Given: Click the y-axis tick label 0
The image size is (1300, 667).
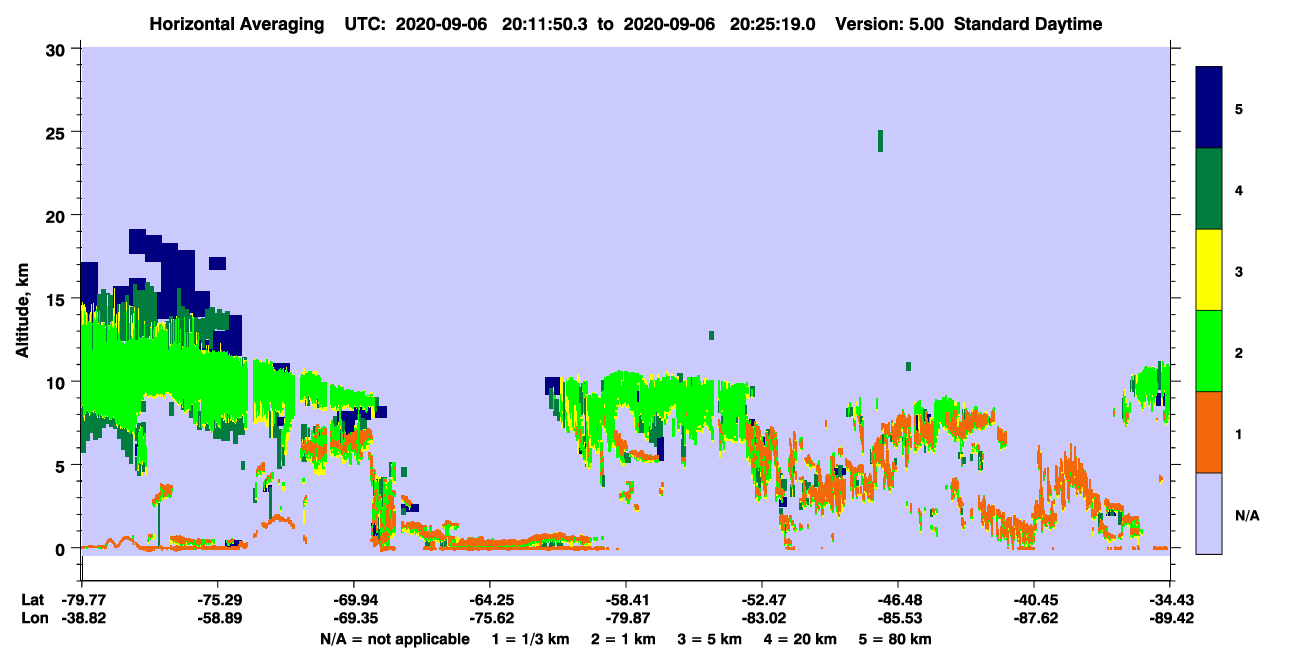Looking at the screenshot, I should pyautogui.click(x=62, y=549).
